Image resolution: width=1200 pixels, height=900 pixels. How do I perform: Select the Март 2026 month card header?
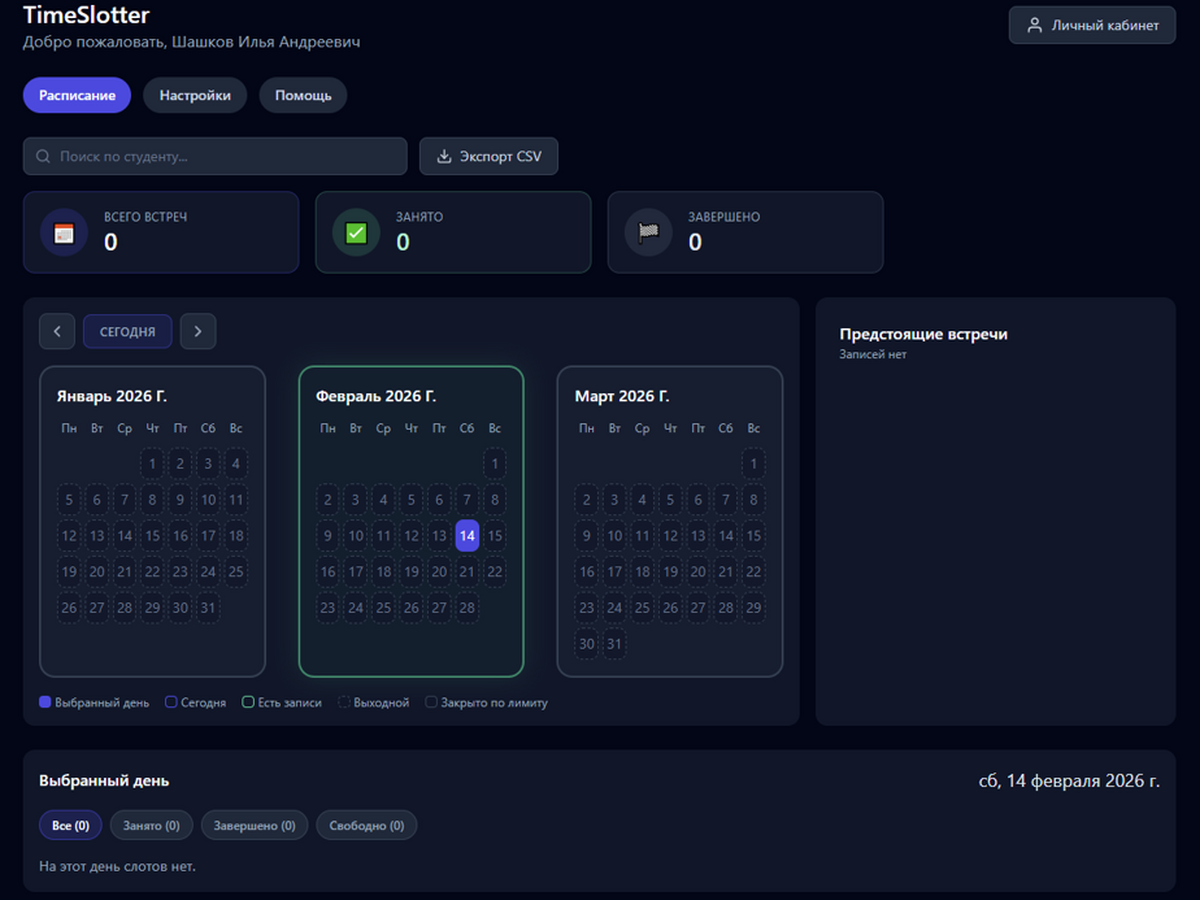[622, 397]
